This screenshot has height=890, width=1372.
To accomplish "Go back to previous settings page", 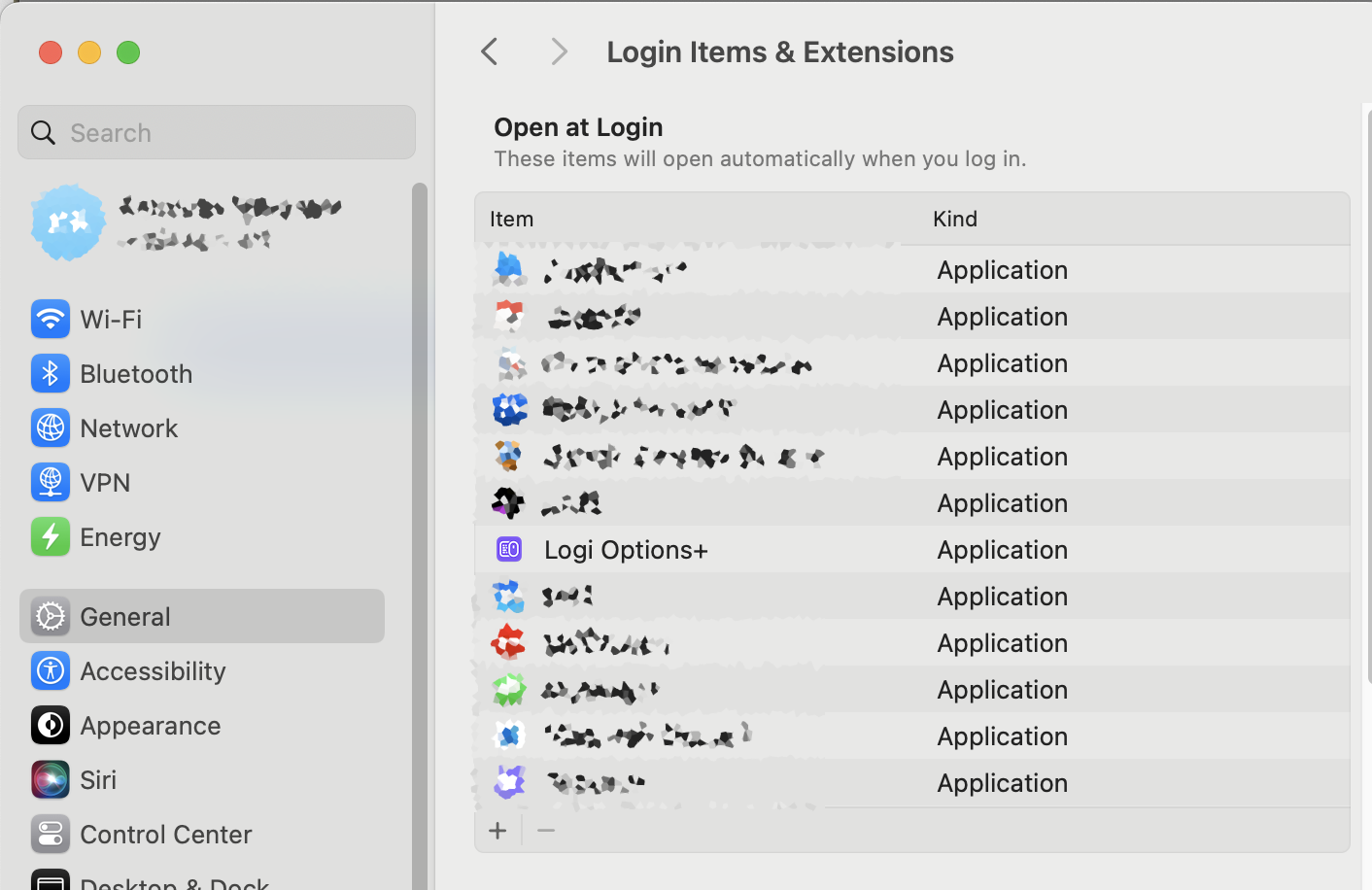I will pyautogui.click(x=490, y=51).
